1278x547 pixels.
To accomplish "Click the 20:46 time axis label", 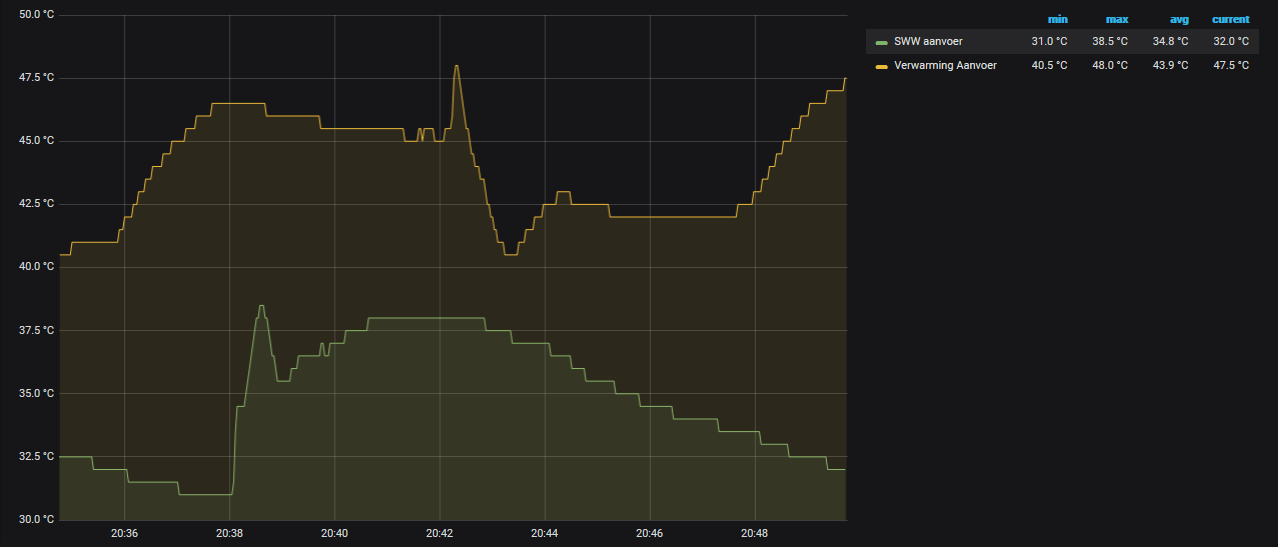I will (x=649, y=534).
